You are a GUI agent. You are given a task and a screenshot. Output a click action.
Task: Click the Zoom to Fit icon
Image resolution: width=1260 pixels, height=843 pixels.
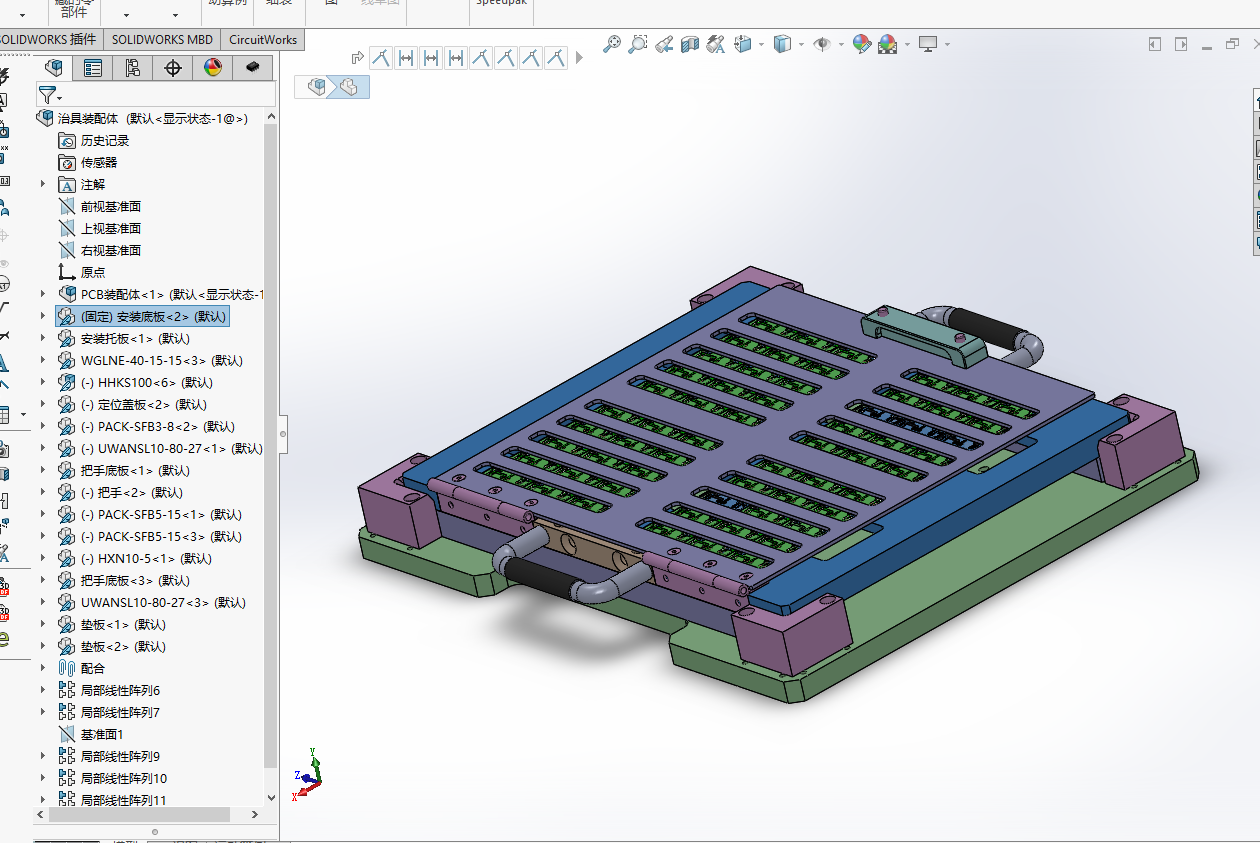point(611,44)
